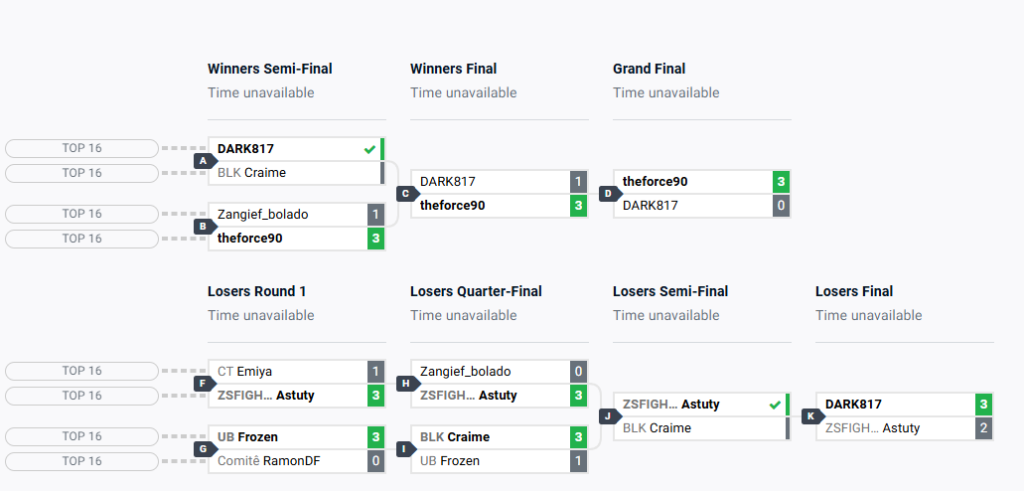Open match J in Losers Semi-Final
This screenshot has height=491, width=1024.
[608, 416]
